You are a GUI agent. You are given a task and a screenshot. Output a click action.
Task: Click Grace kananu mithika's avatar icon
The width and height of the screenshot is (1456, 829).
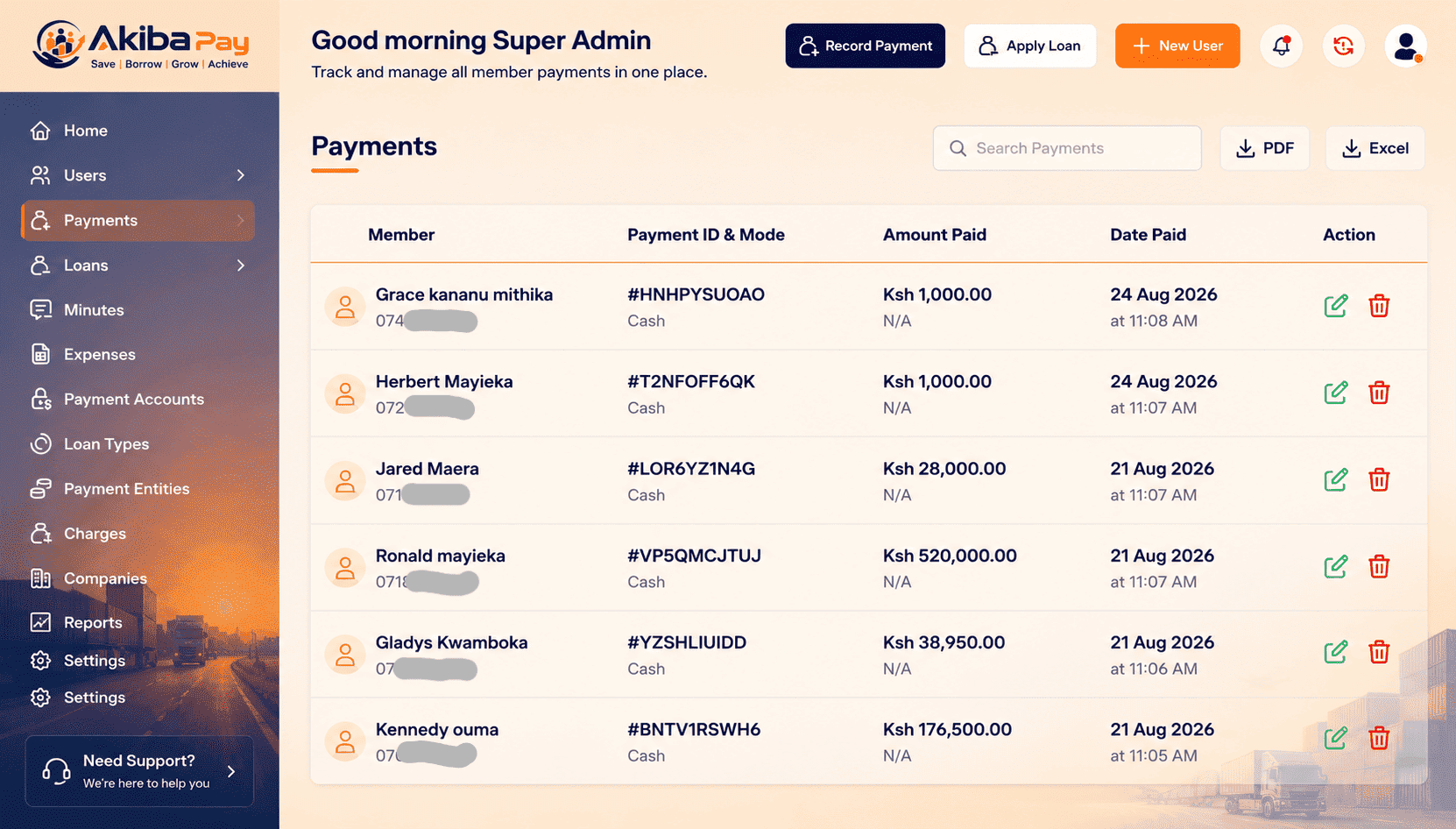click(345, 307)
